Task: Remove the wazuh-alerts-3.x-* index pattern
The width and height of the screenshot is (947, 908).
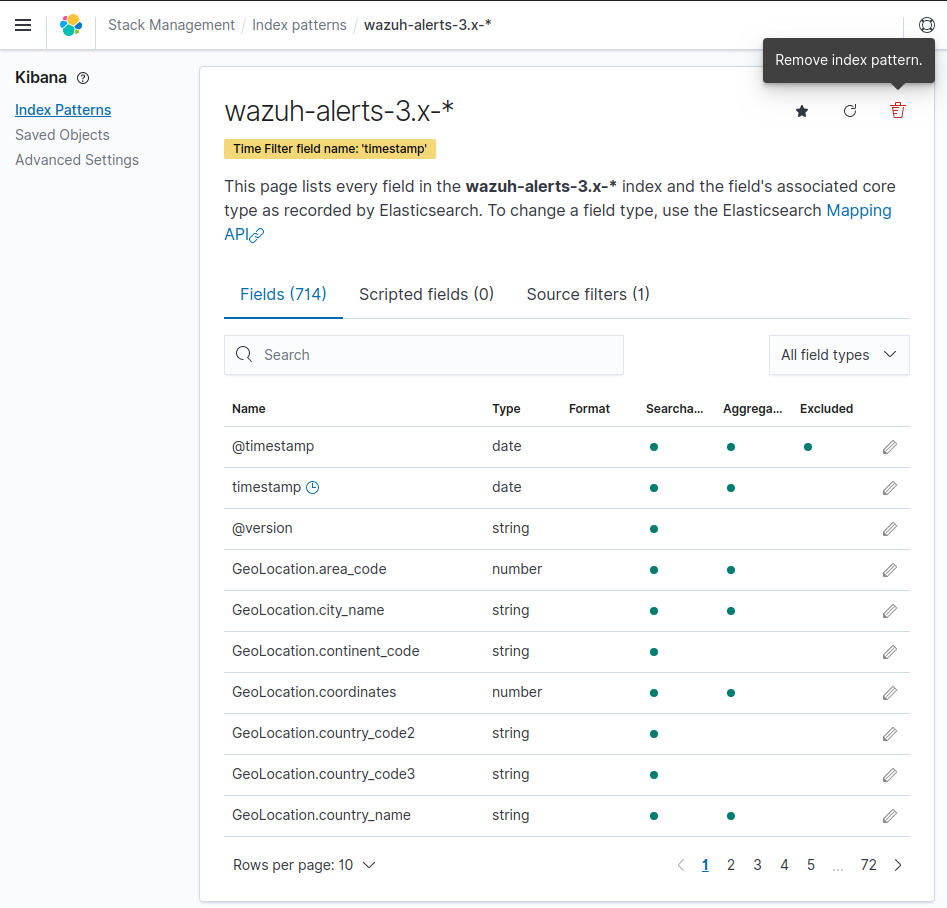Action: click(x=897, y=111)
